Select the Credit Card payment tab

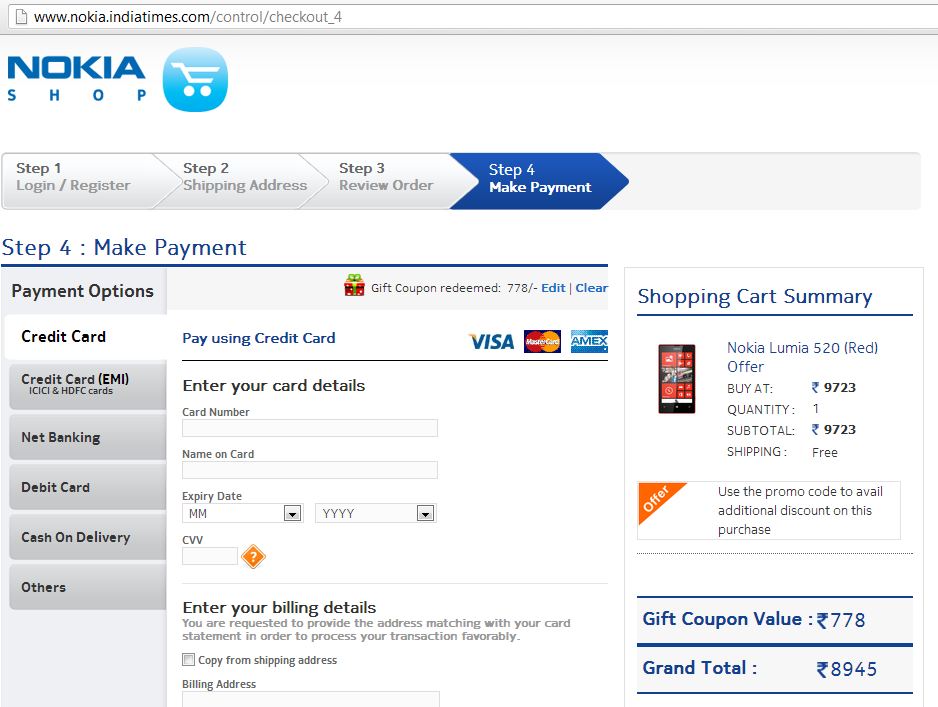click(x=86, y=337)
